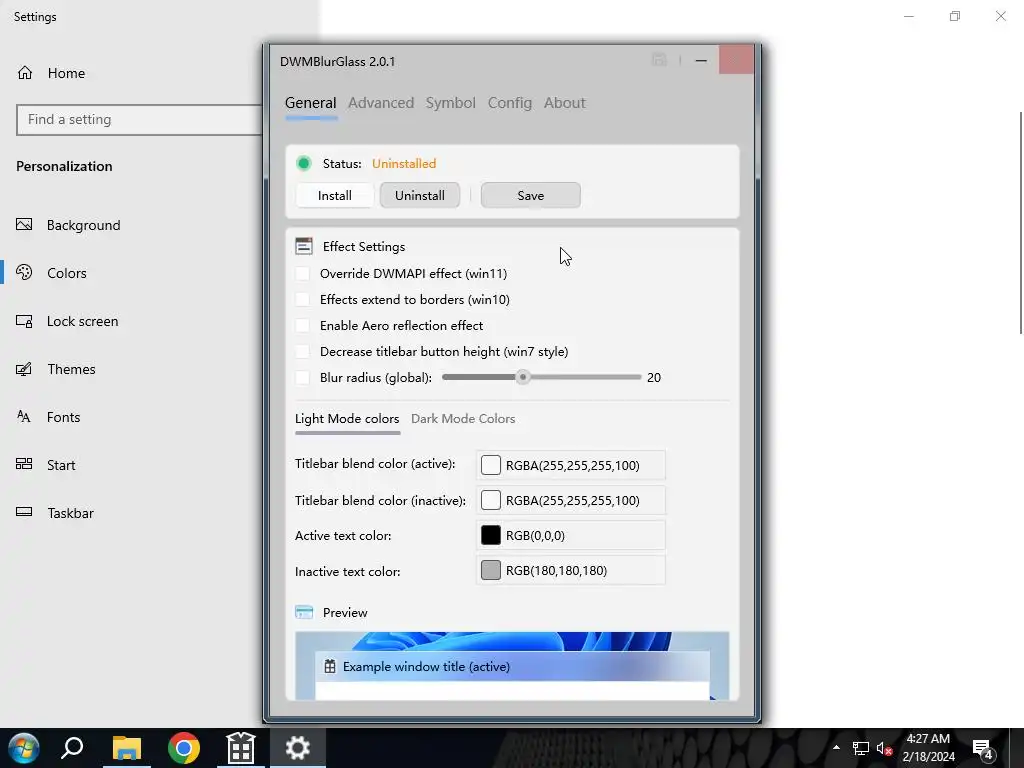Open the Symbol tab
Image resolution: width=1024 pixels, height=768 pixels.
click(x=451, y=103)
